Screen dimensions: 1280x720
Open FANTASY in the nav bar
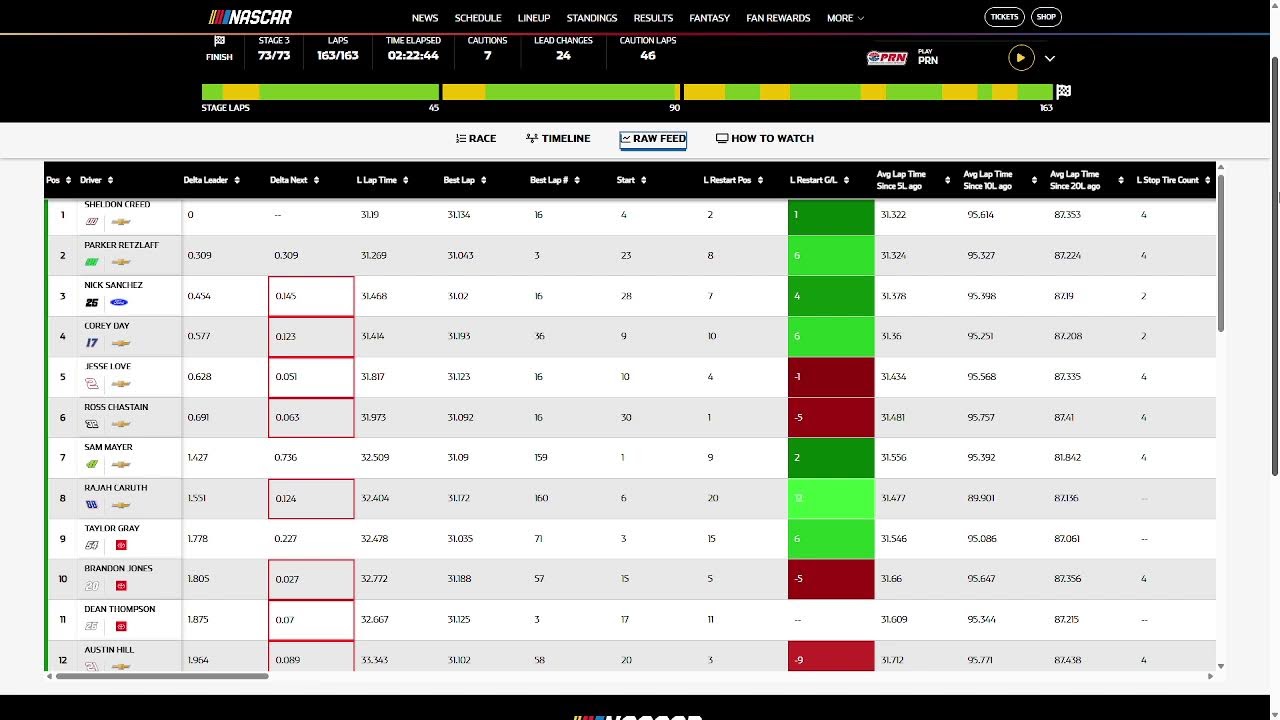709,18
